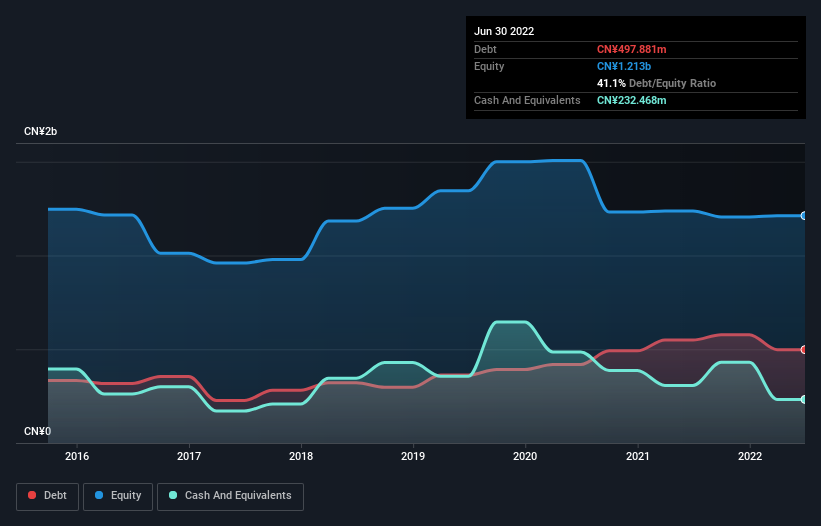This screenshot has width=821, height=526.
Task: Click the CN¥1.213b equity value
Action: pyautogui.click(x=624, y=66)
